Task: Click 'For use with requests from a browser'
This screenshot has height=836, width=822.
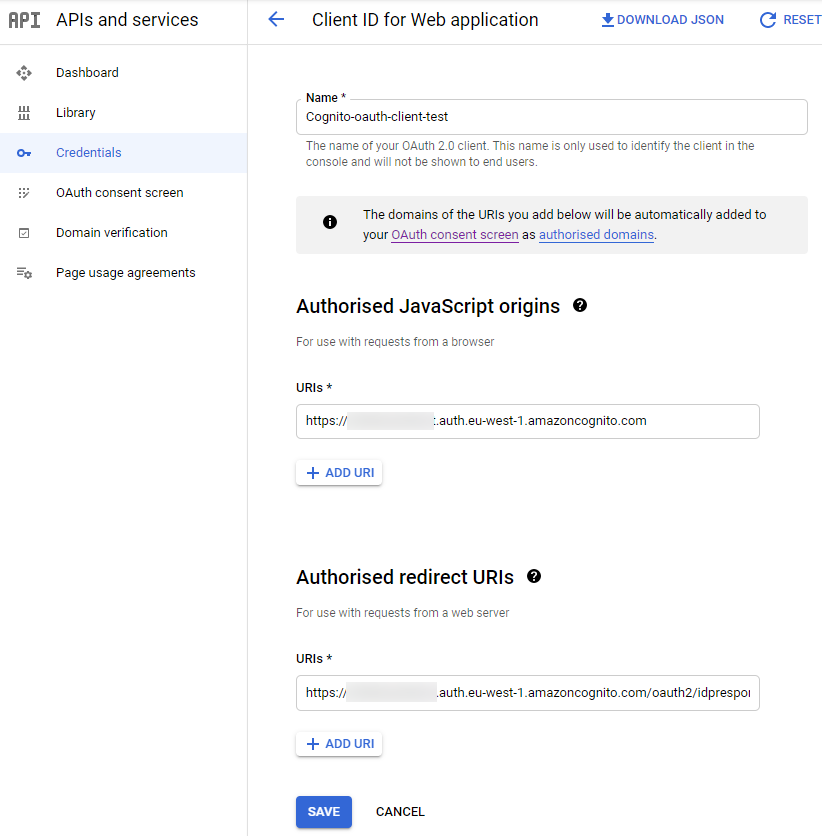Action: [x=395, y=342]
